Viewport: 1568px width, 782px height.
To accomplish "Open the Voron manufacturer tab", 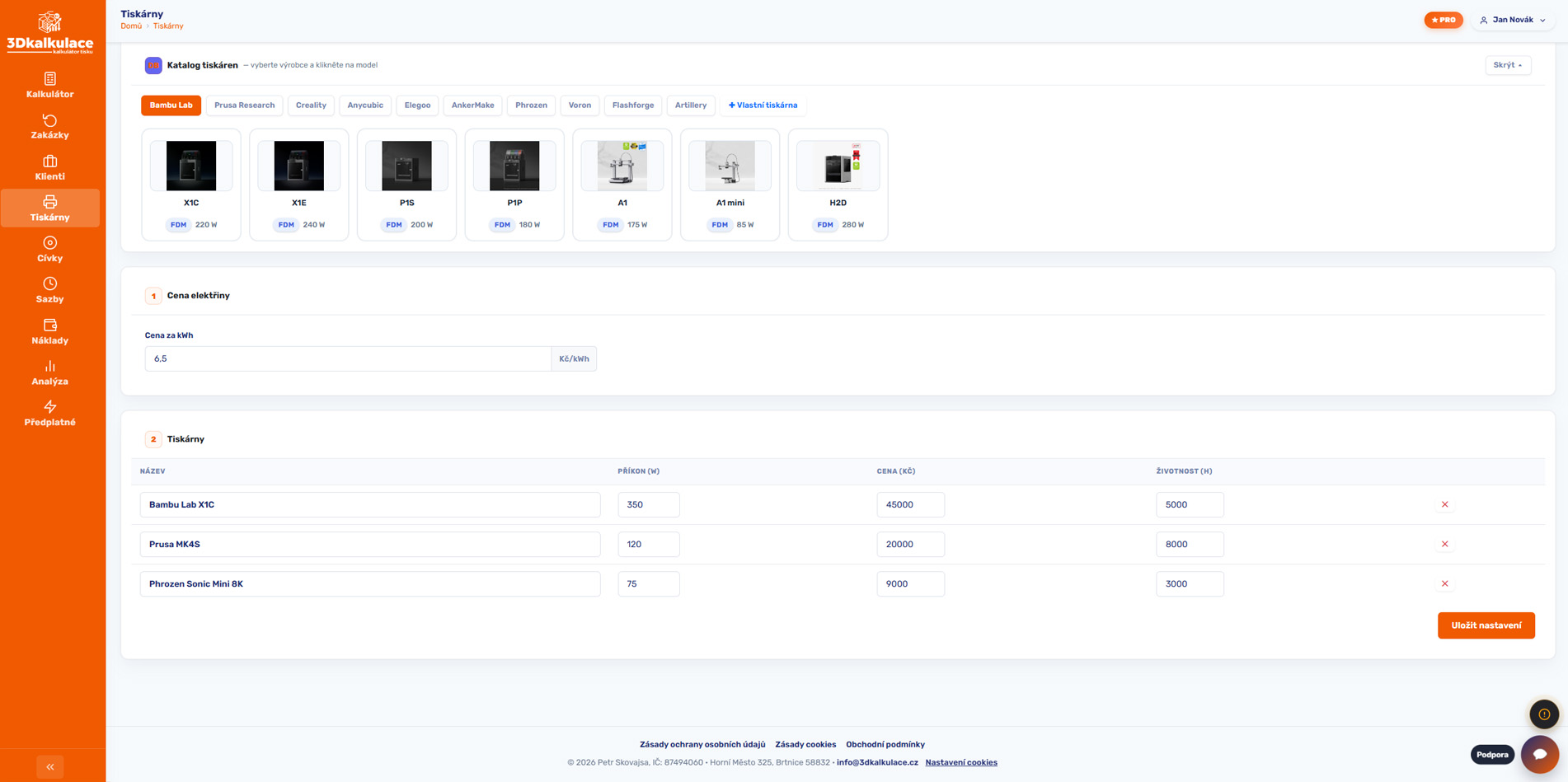I will tap(580, 105).
